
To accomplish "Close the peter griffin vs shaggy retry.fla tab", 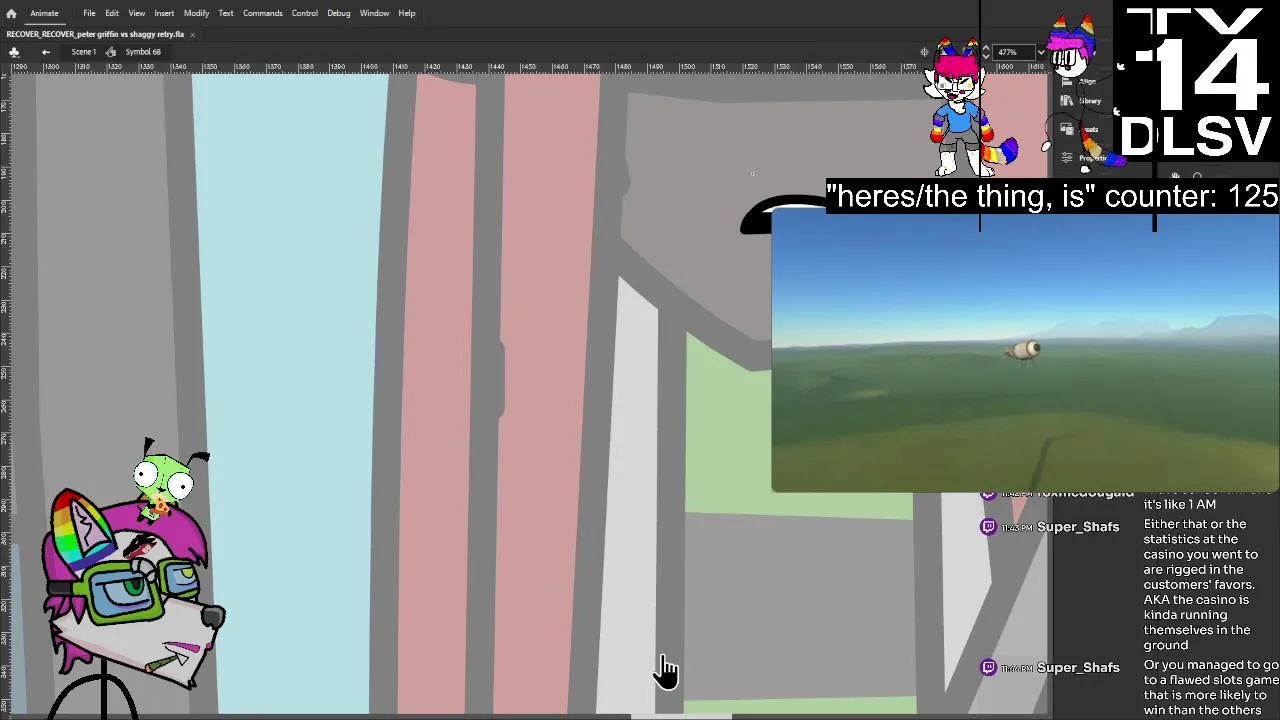I will [x=193, y=34].
